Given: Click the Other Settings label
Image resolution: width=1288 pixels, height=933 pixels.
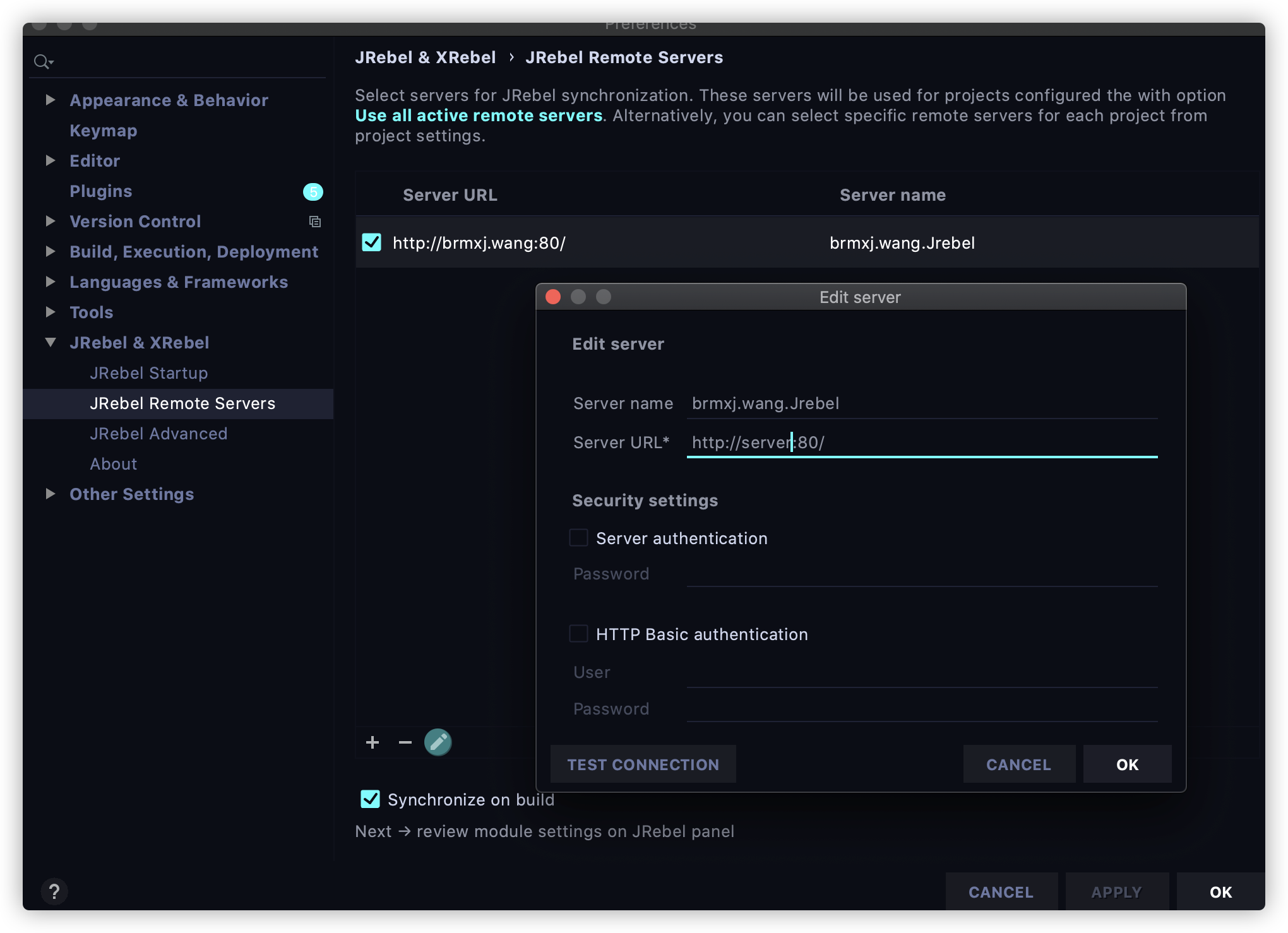Looking at the screenshot, I should [132, 494].
